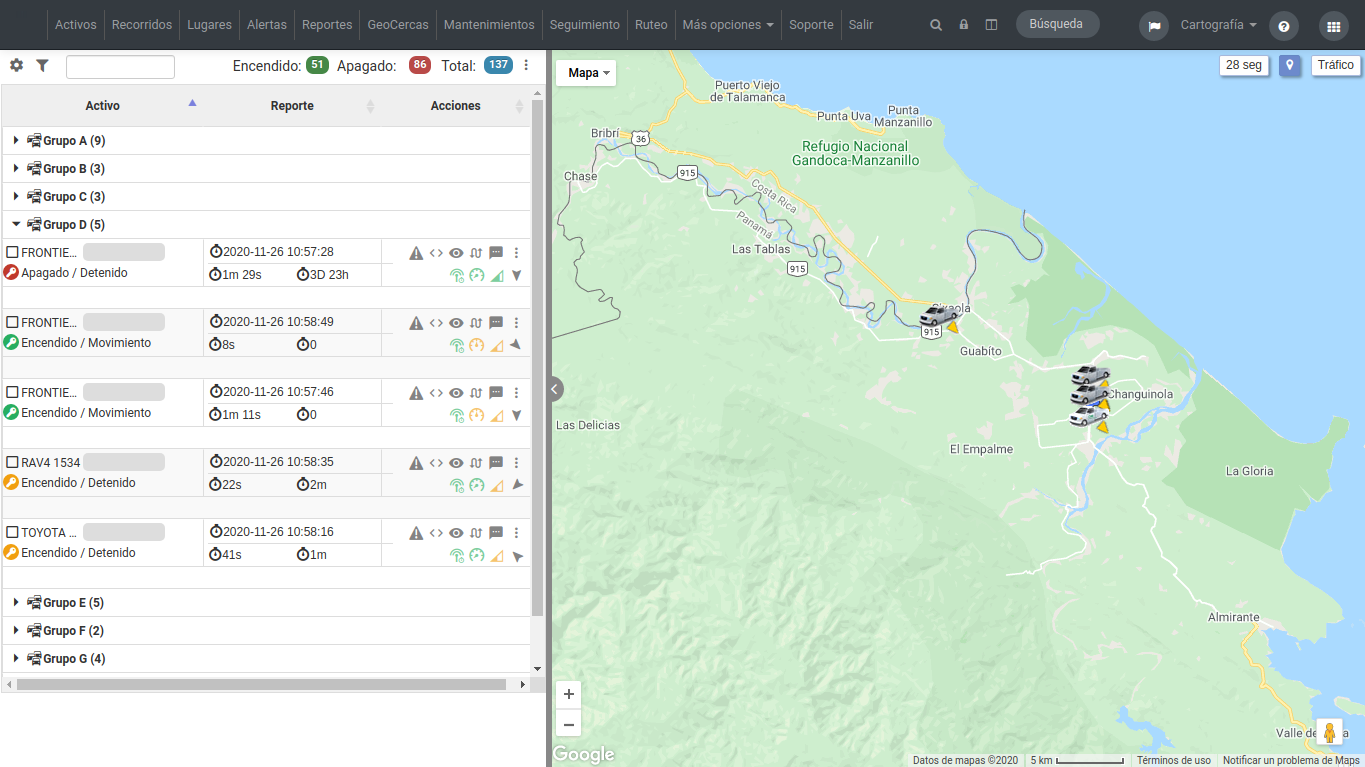Open the filter funnel icon
This screenshot has height=767, width=1365.
click(x=42, y=65)
